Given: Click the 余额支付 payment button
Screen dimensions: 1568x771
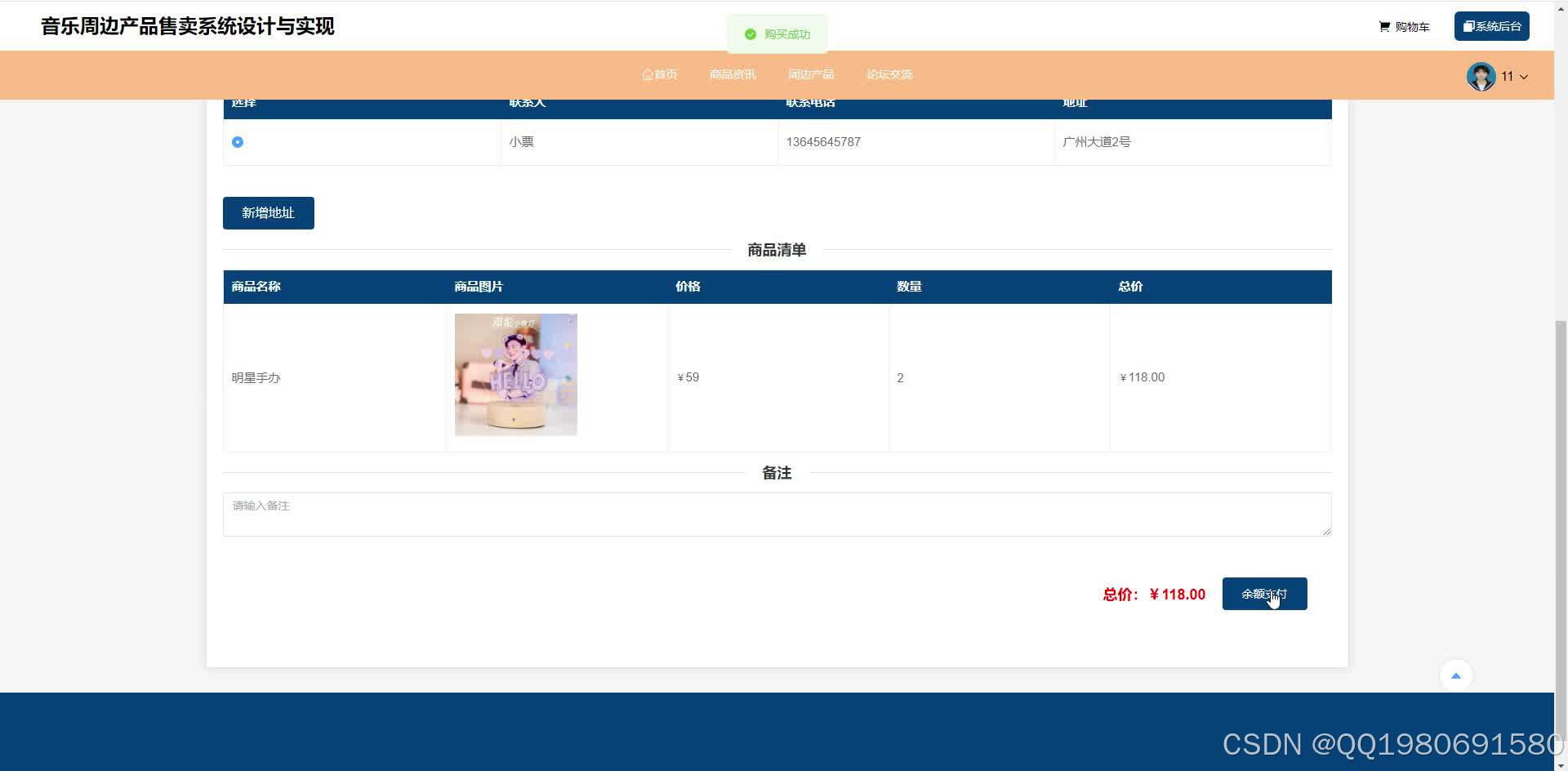Looking at the screenshot, I should click(x=1264, y=594).
